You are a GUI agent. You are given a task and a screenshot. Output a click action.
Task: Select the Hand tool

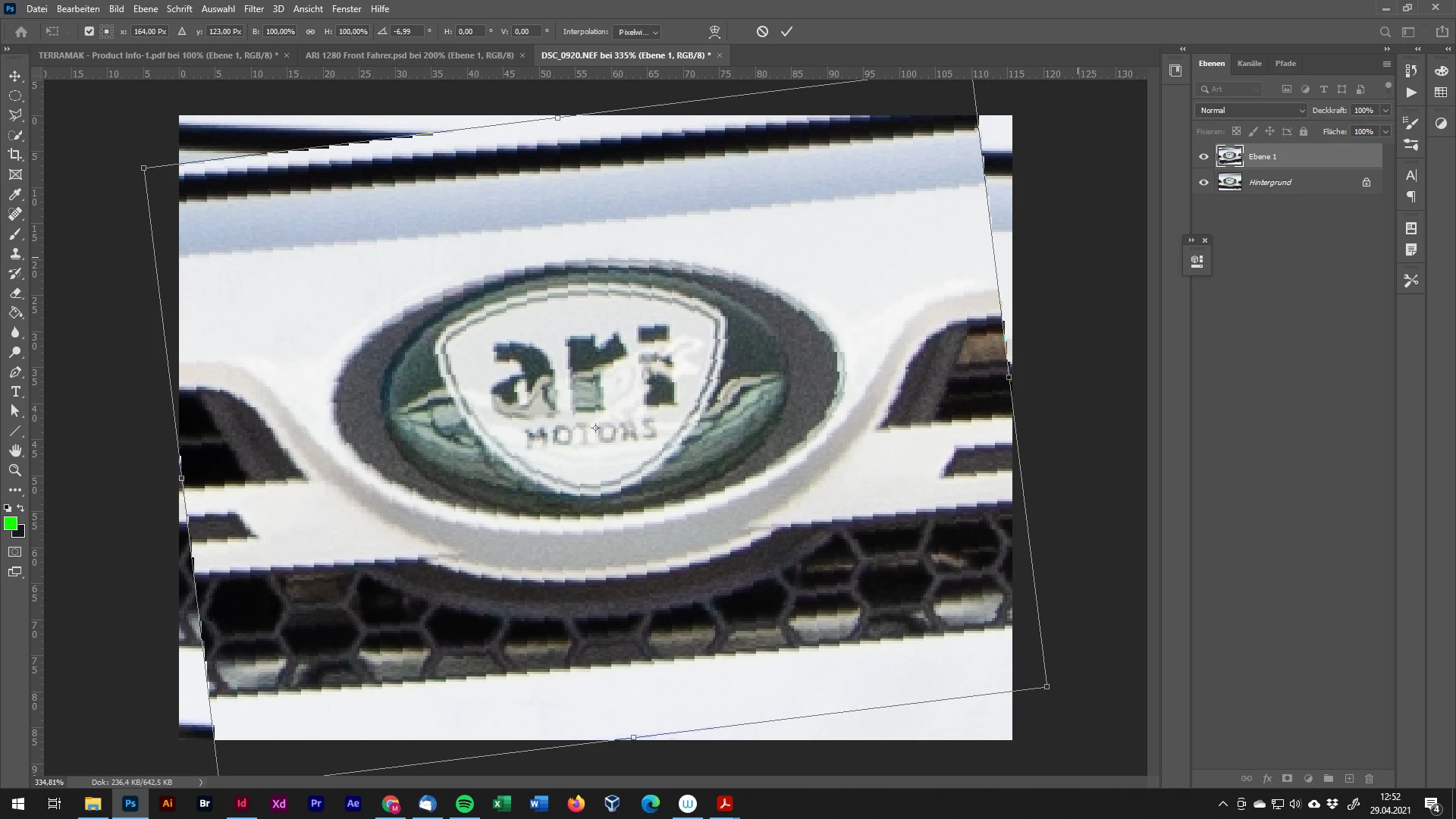click(15, 450)
